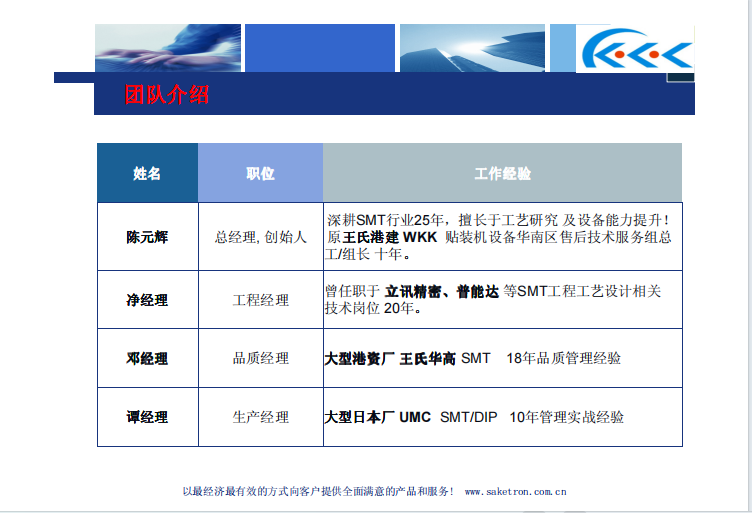Click the 职位 column header
752x513 pixels.
(x=260, y=173)
